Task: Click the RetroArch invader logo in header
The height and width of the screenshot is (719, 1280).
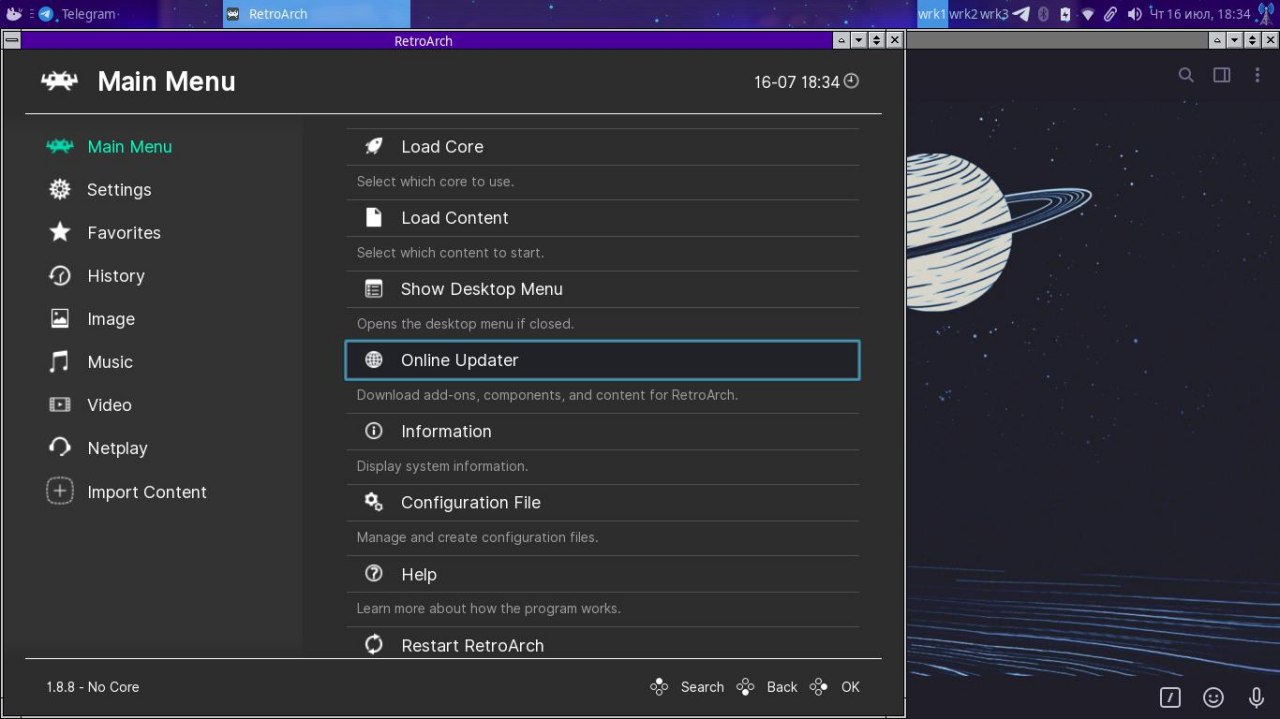Action: pos(60,81)
